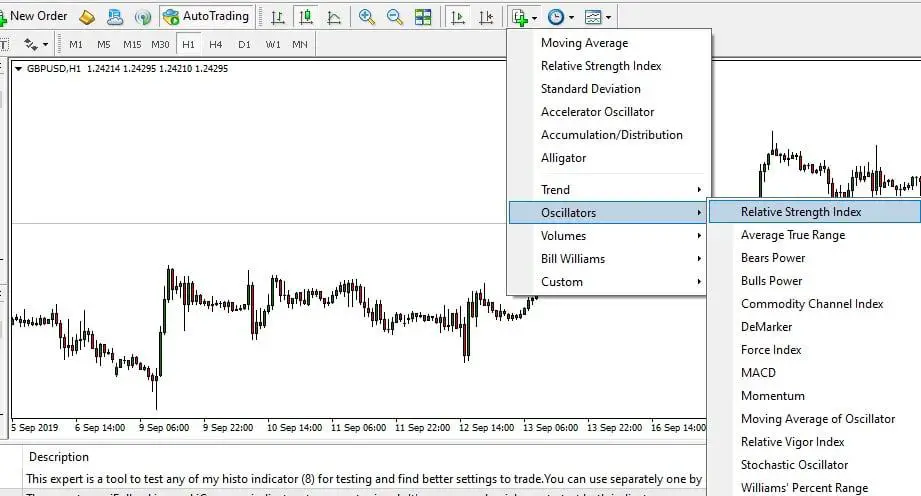The height and width of the screenshot is (496, 921).
Task: Select the H1 timeframe
Action: (x=189, y=44)
